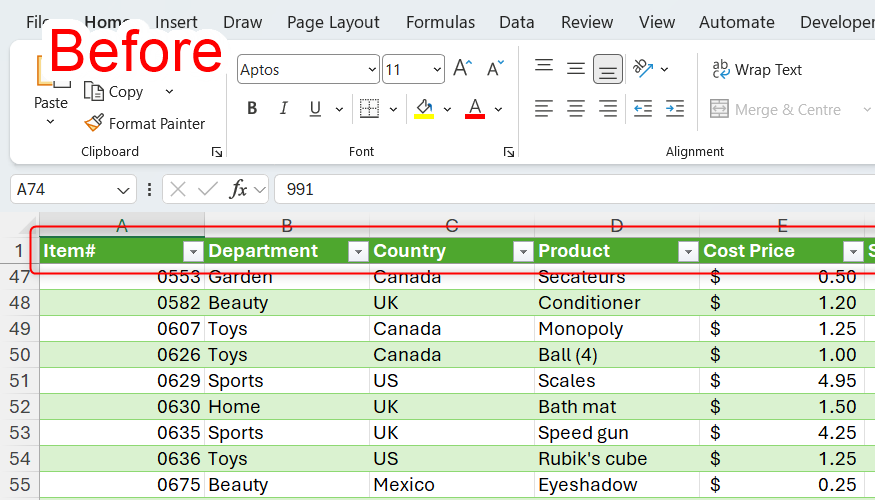
Task: Switch to Page Layout tab
Action: (x=333, y=22)
